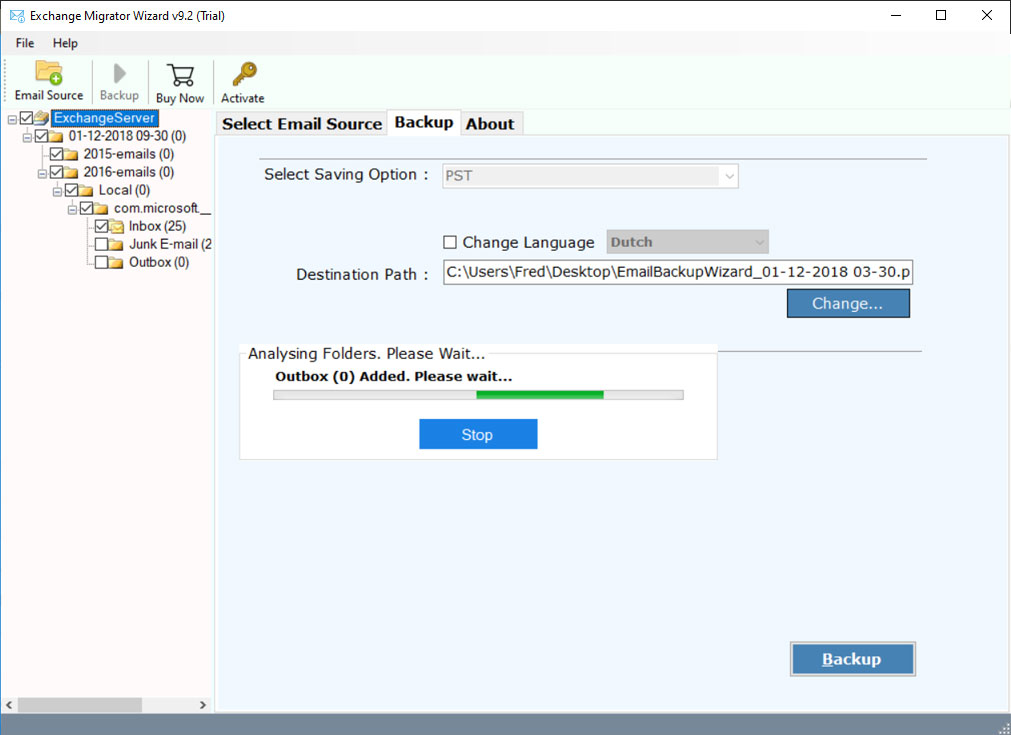The image size is (1011, 735).
Task: Select the Outbox (0) tree label
Action: (x=159, y=262)
